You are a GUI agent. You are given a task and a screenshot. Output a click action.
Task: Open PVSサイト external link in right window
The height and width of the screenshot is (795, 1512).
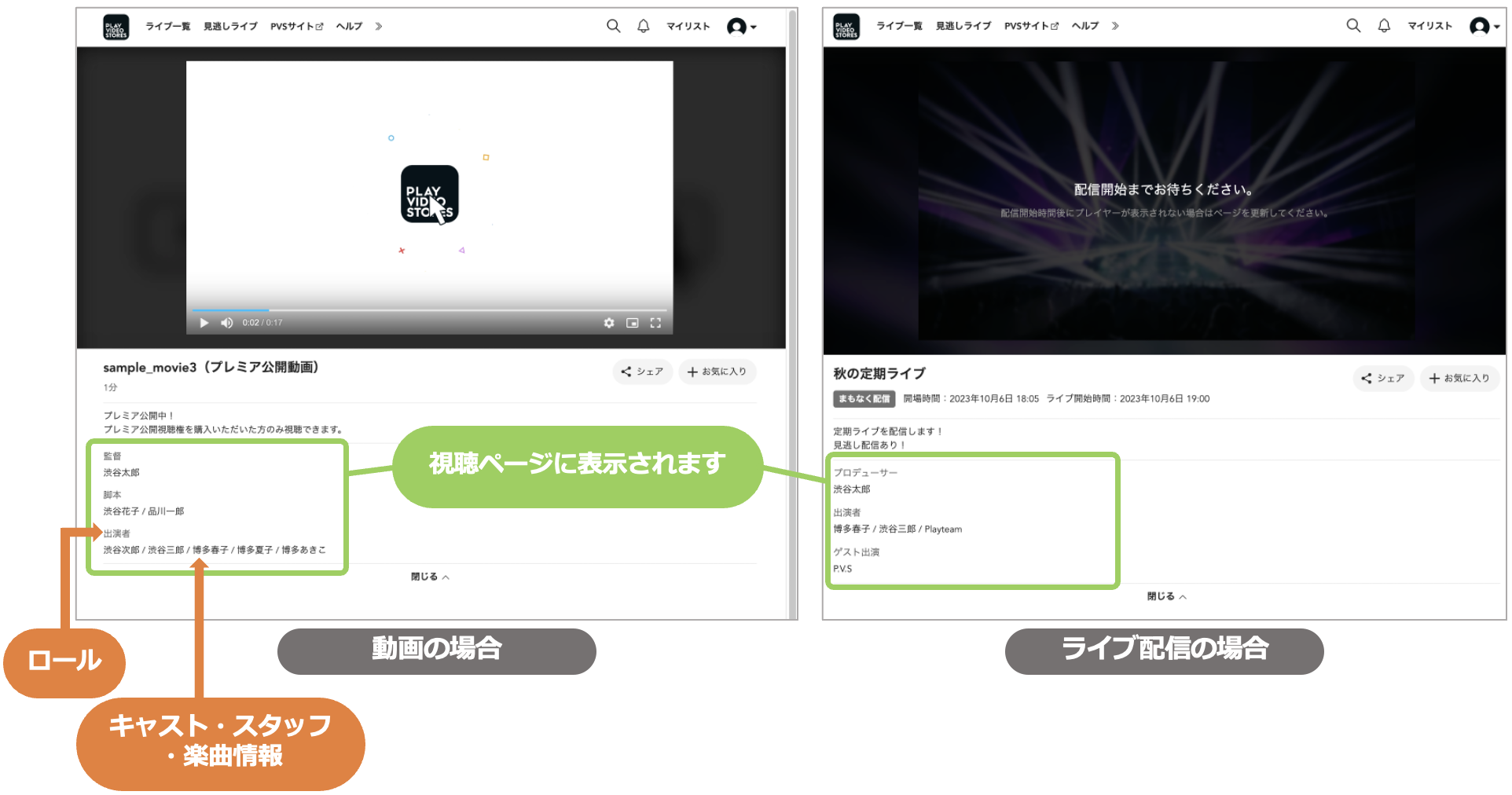[1031, 26]
